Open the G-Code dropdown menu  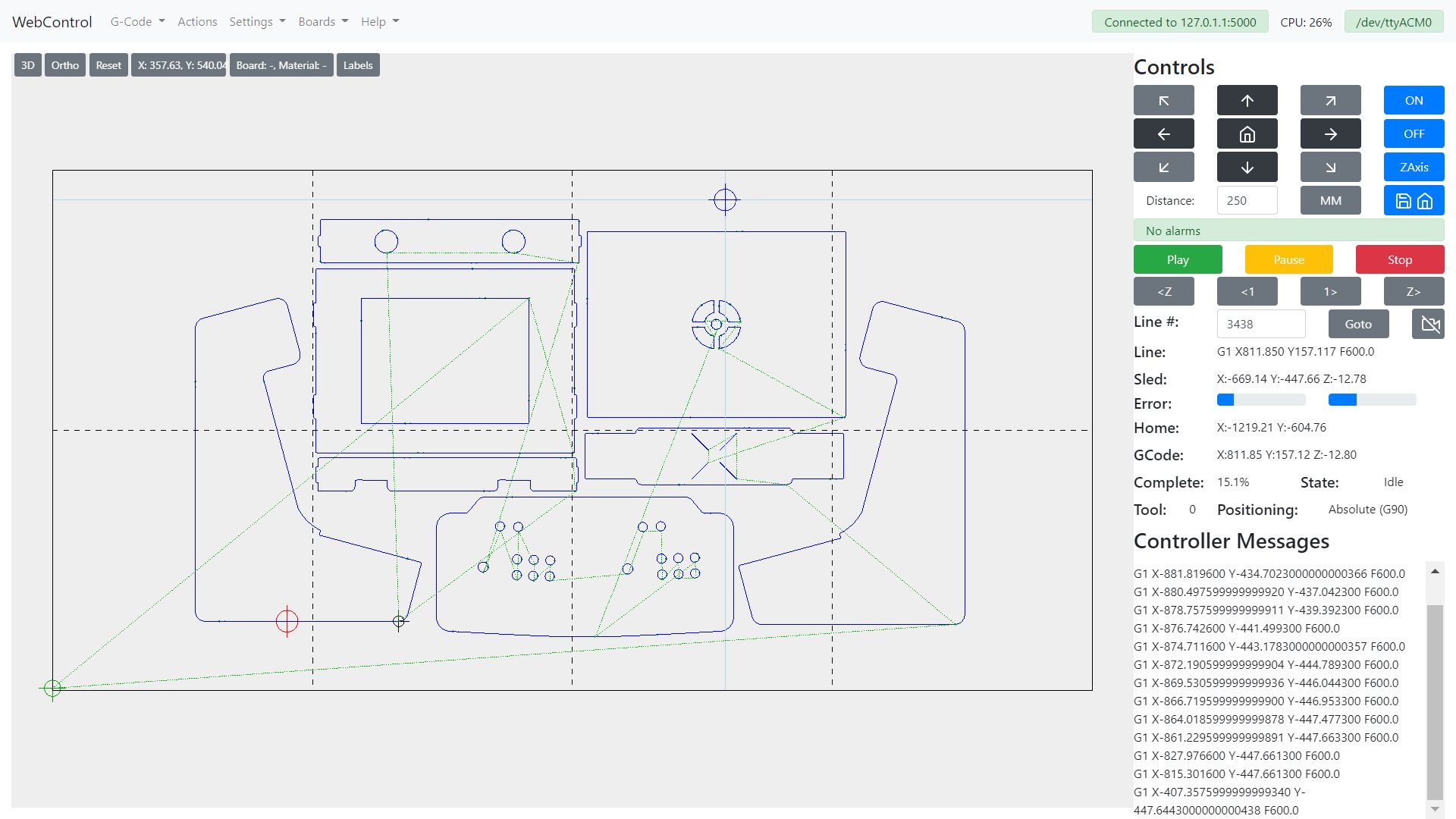pyautogui.click(x=137, y=22)
